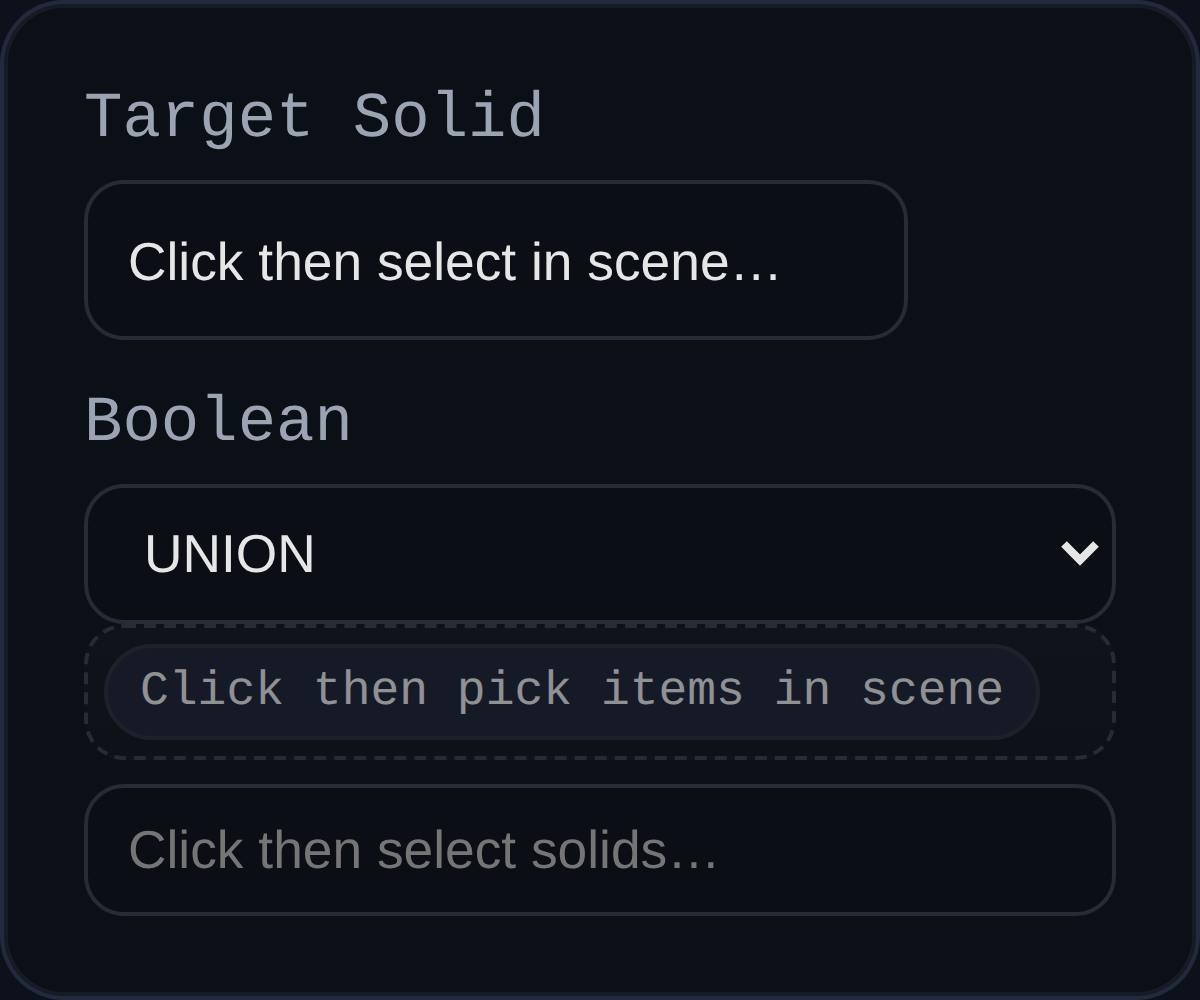The height and width of the screenshot is (1000, 1200).
Task: Click the scene picker pill button
Action: point(572,690)
